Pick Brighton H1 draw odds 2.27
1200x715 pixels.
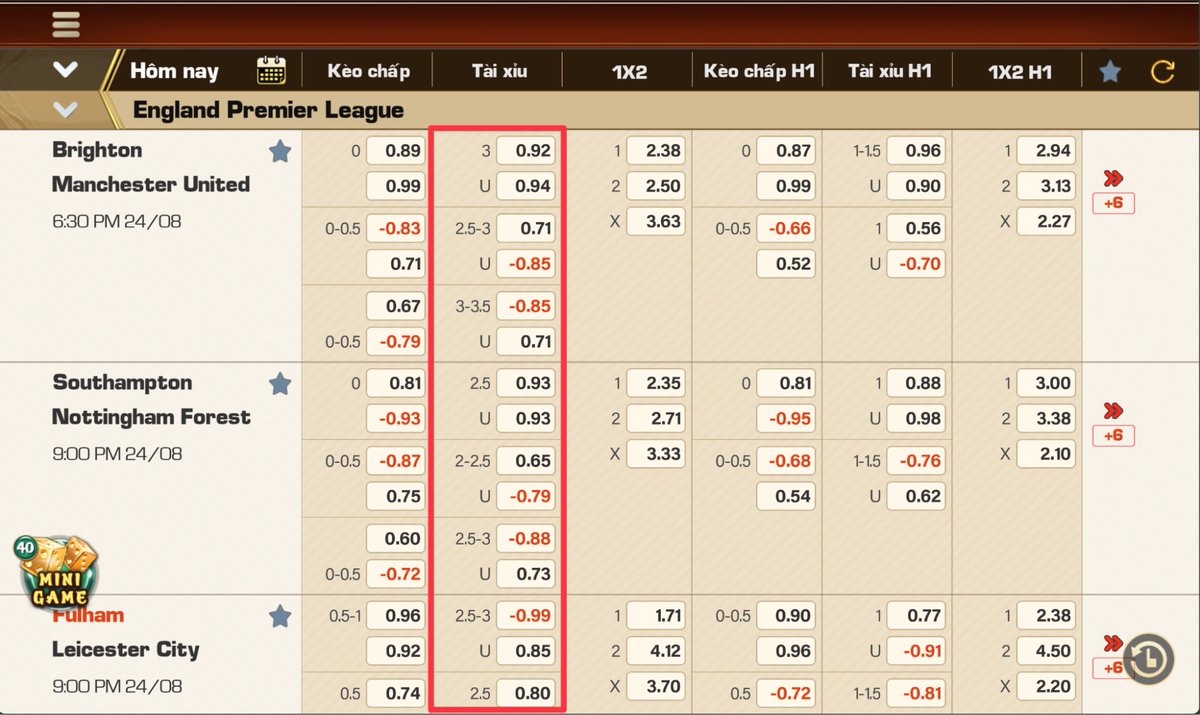coord(1046,221)
